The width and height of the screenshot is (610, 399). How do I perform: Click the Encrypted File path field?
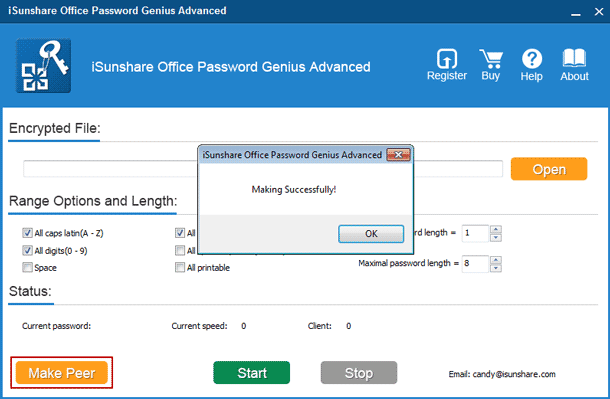pos(263,169)
